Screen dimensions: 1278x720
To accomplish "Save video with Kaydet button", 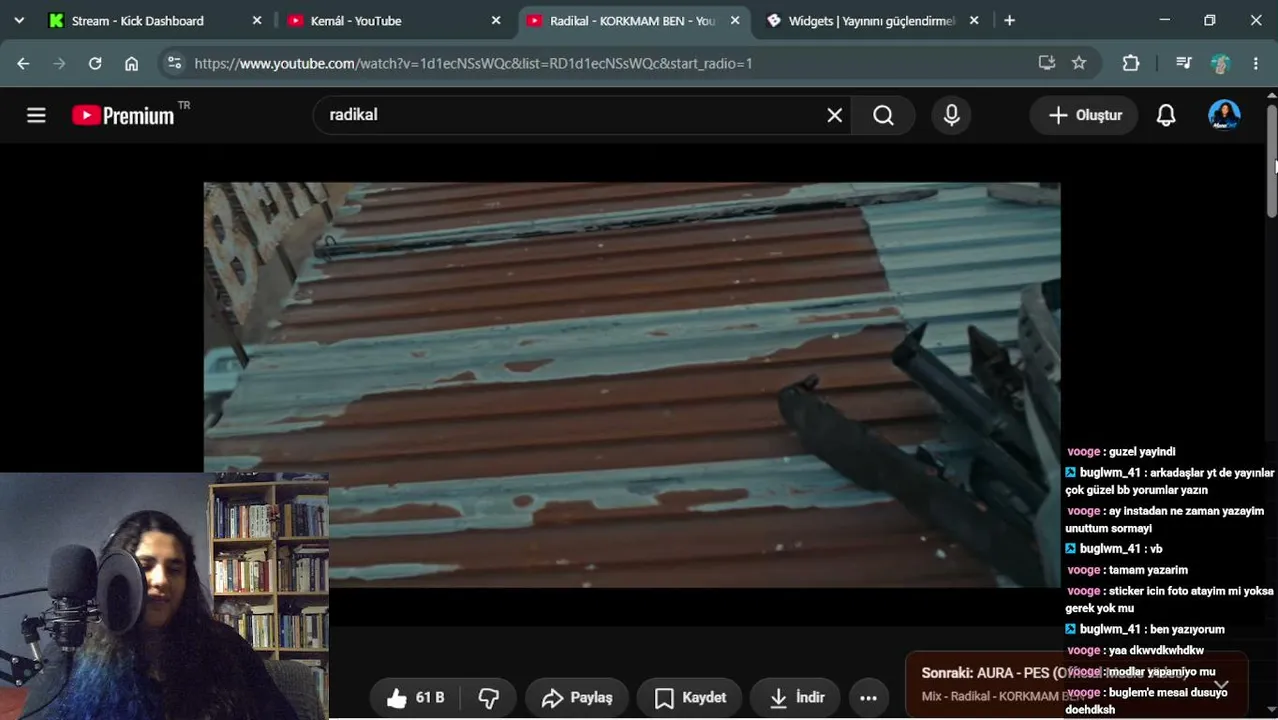I will pos(690,698).
